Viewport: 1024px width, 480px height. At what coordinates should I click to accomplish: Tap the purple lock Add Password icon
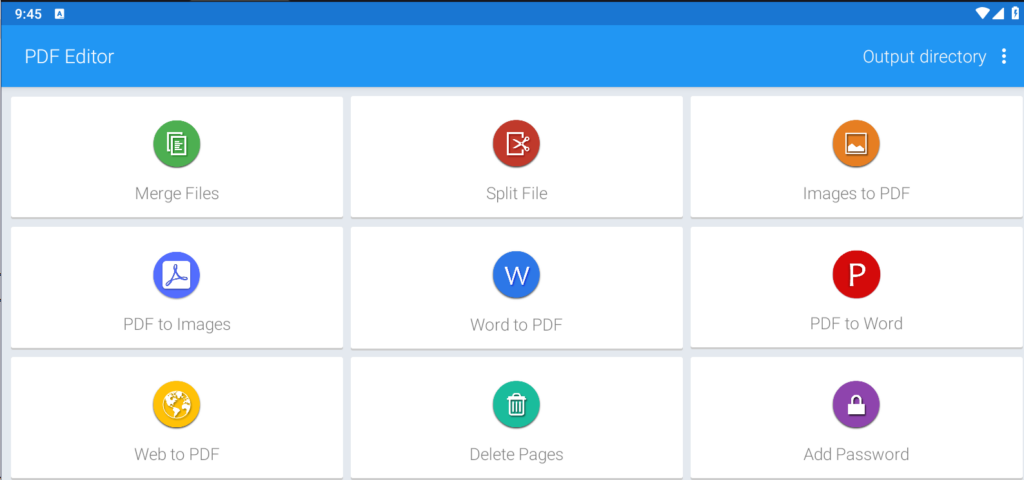click(x=856, y=405)
